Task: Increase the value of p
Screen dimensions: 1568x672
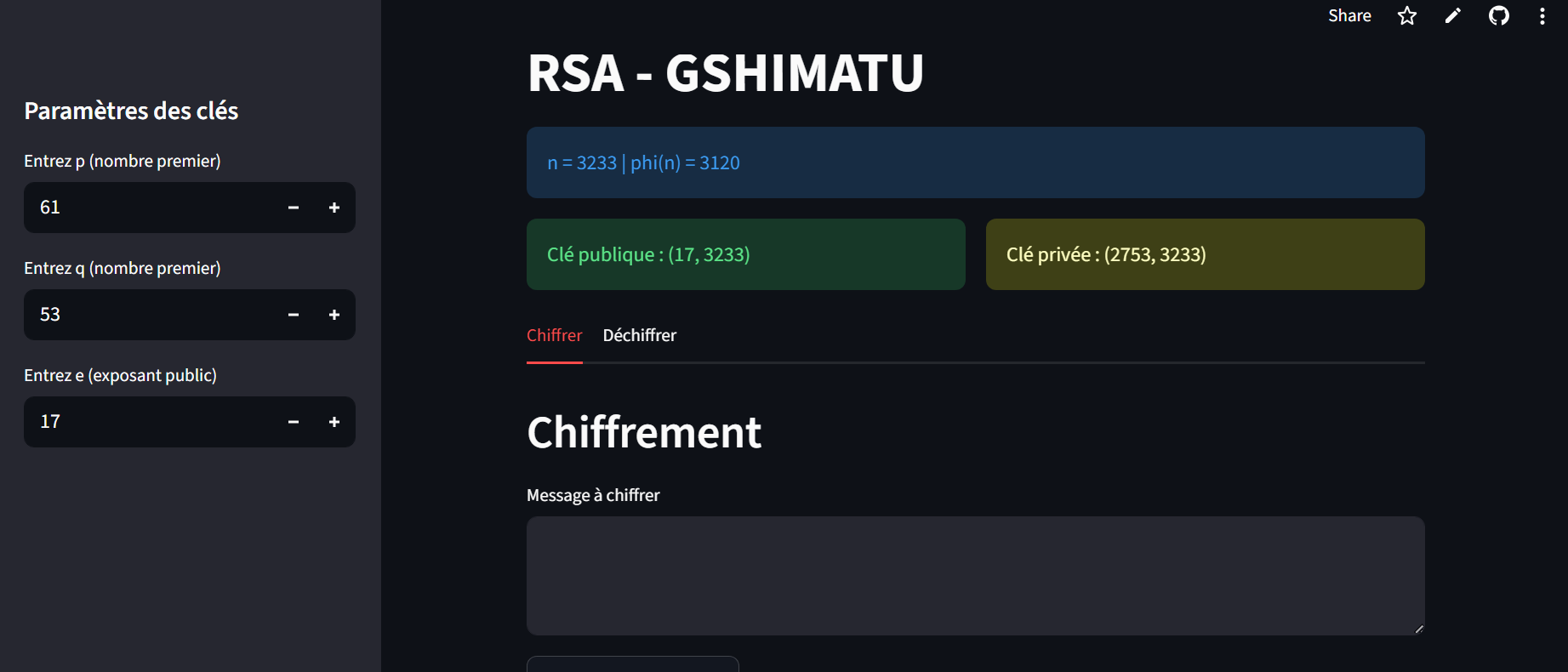Action: point(334,208)
